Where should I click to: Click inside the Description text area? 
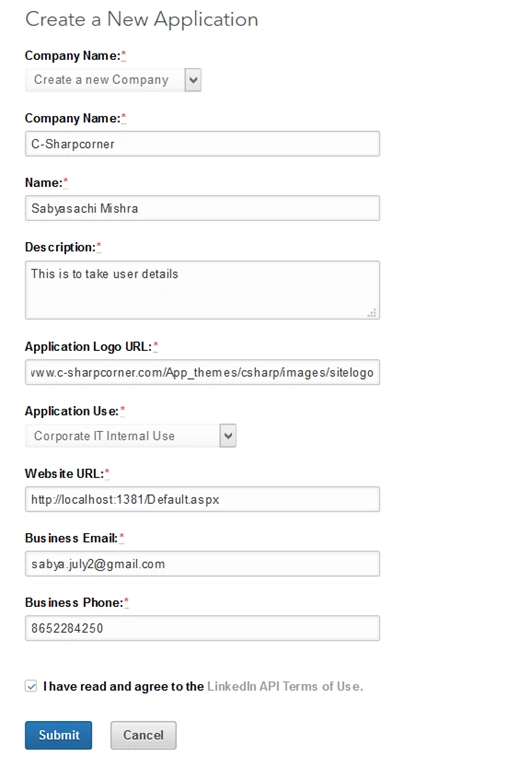[x=202, y=290]
